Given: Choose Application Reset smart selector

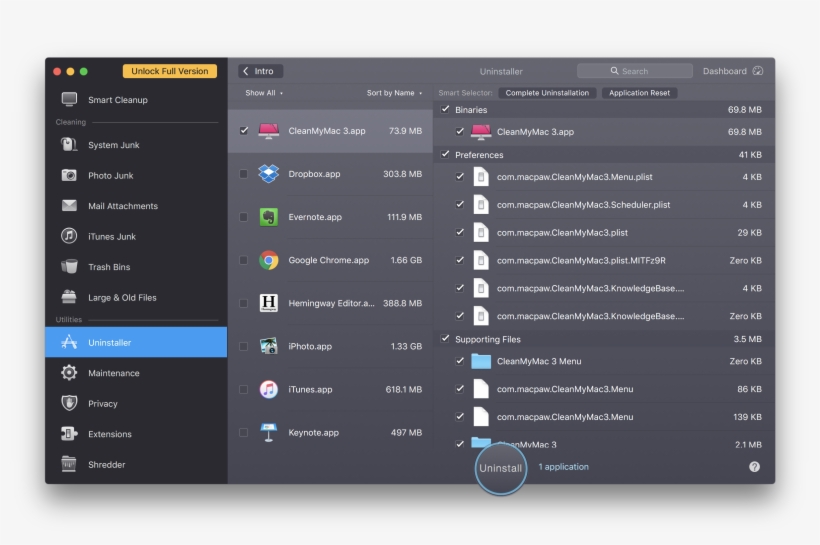Looking at the screenshot, I should [x=639, y=93].
